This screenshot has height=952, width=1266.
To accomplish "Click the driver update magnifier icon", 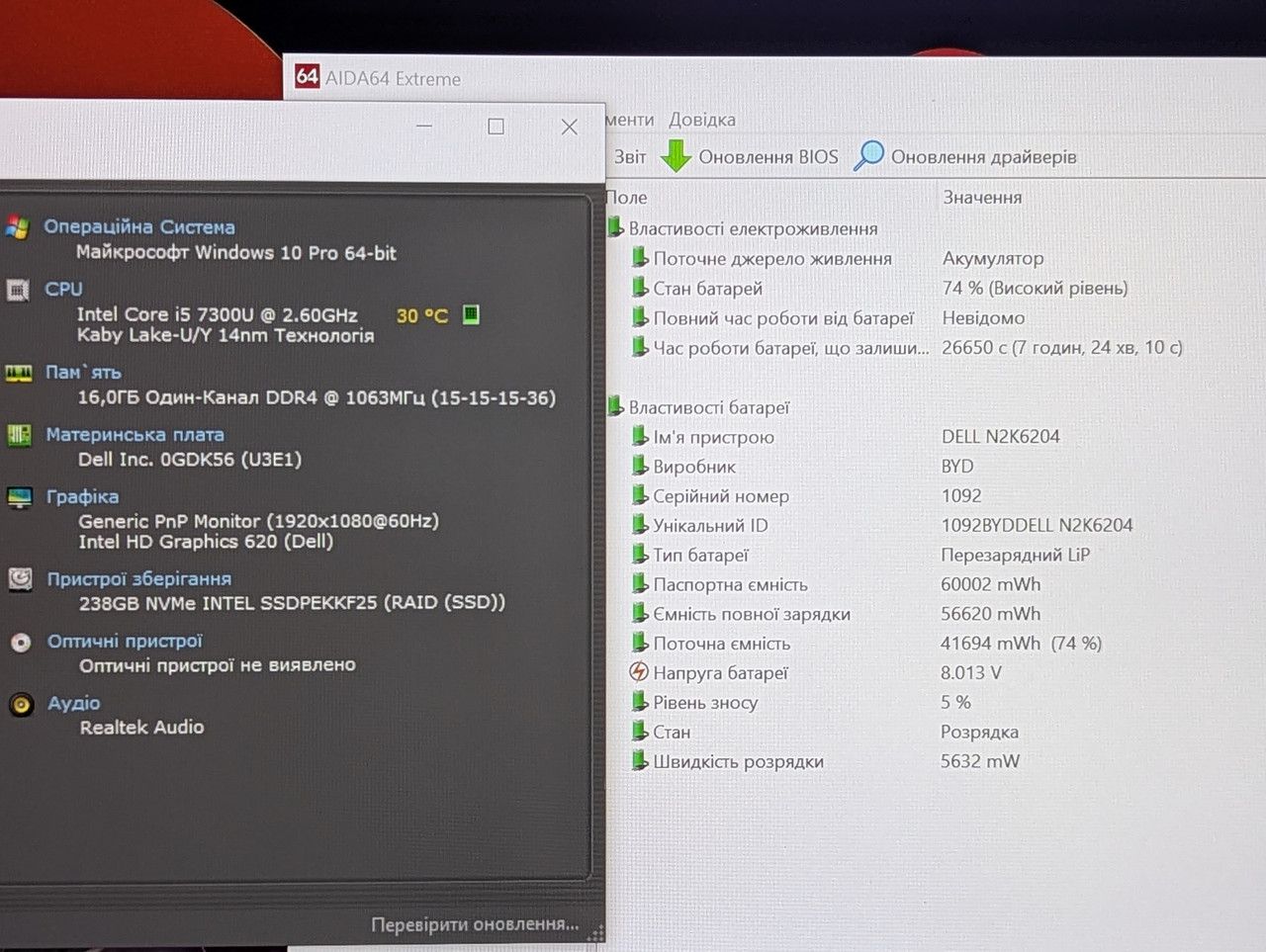I will (868, 155).
